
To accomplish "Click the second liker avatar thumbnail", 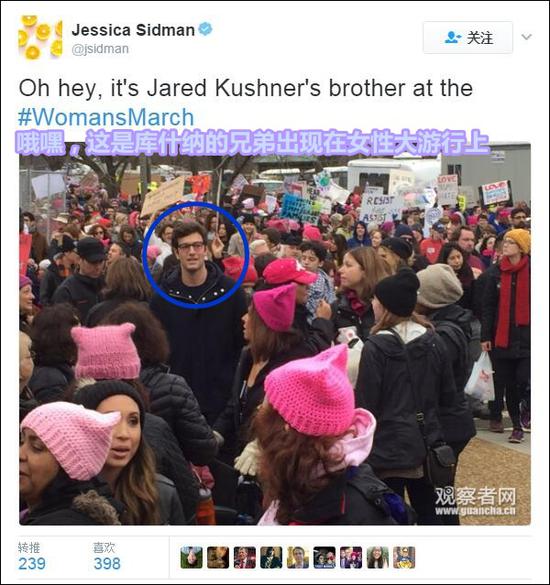I will click(x=218, y=557).
